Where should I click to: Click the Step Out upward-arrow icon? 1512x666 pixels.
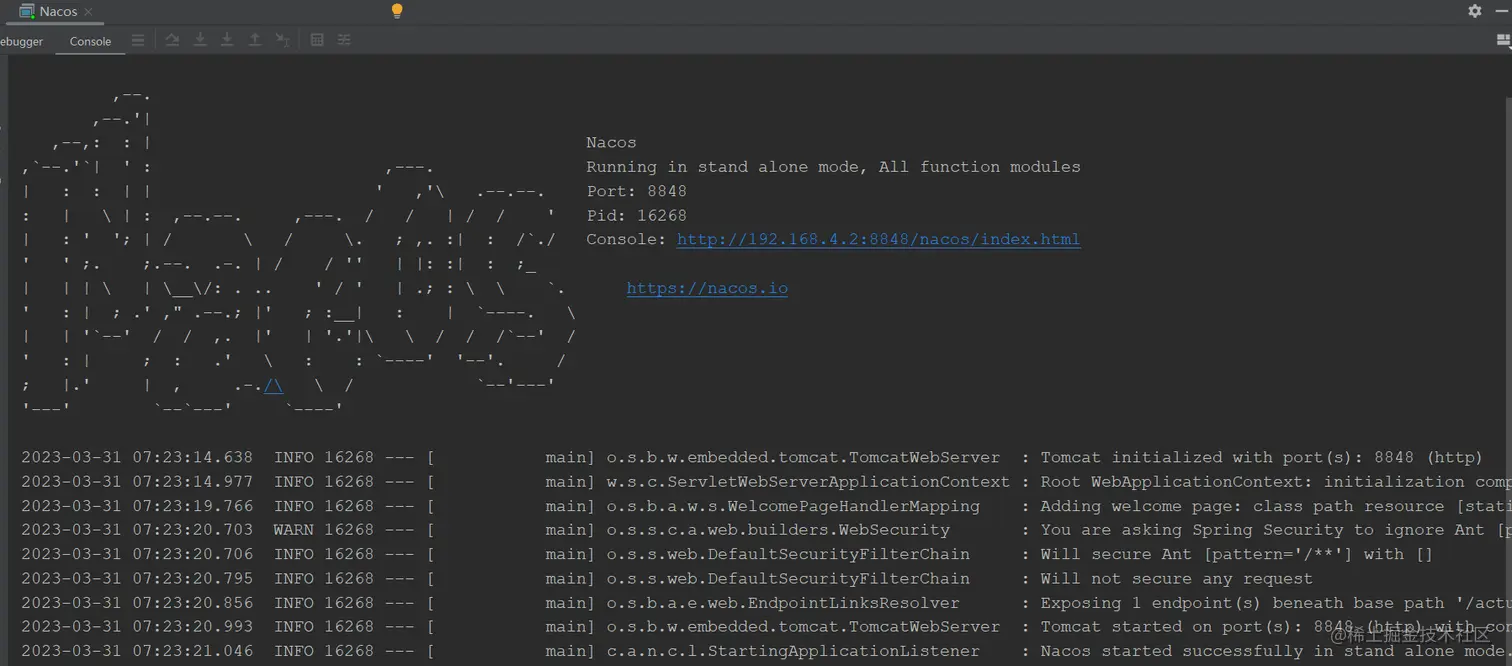255,40
